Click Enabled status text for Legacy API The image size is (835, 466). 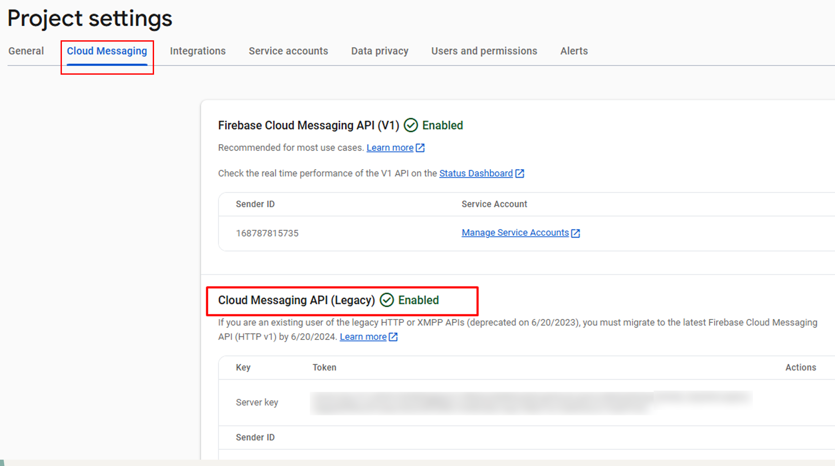(419, 300)
